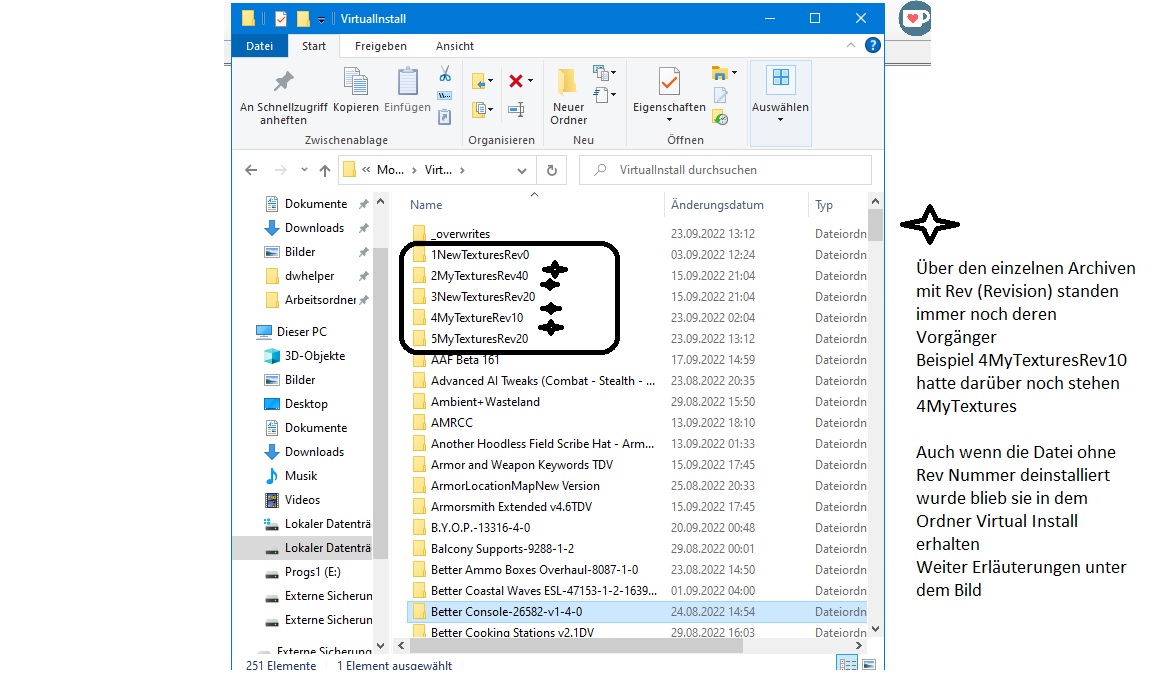Click the blue help question mark icon
1152x681 pixels.
(872, 46)
